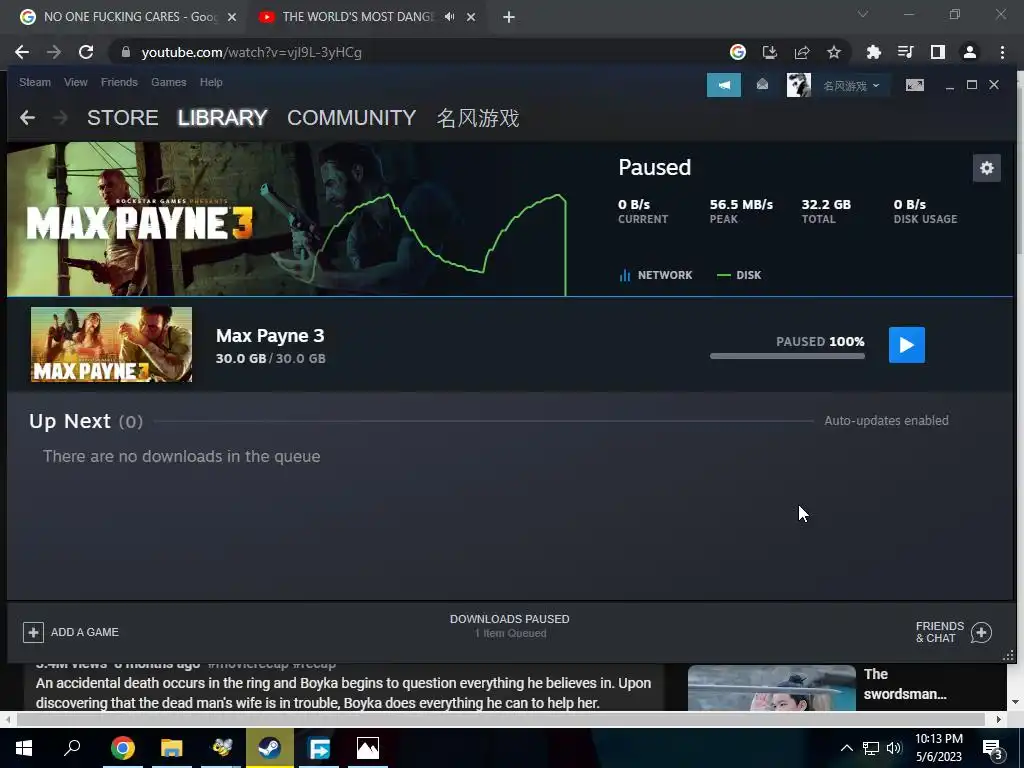Switch to the COMMUNITY tab
Screen dimensions: 1024x768
tap(351, 118)
